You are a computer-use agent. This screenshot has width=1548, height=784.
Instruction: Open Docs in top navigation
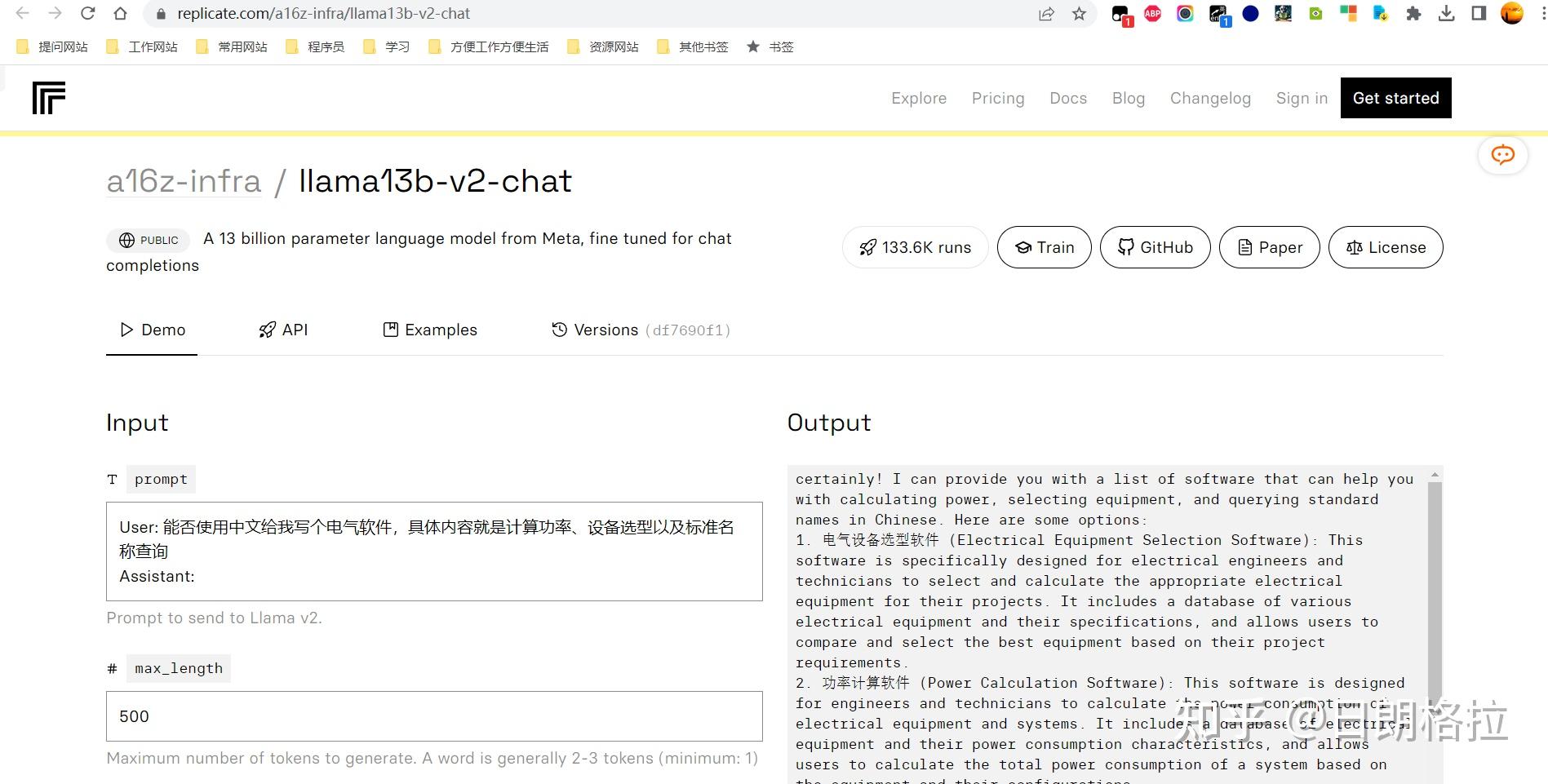(1068, 98)
